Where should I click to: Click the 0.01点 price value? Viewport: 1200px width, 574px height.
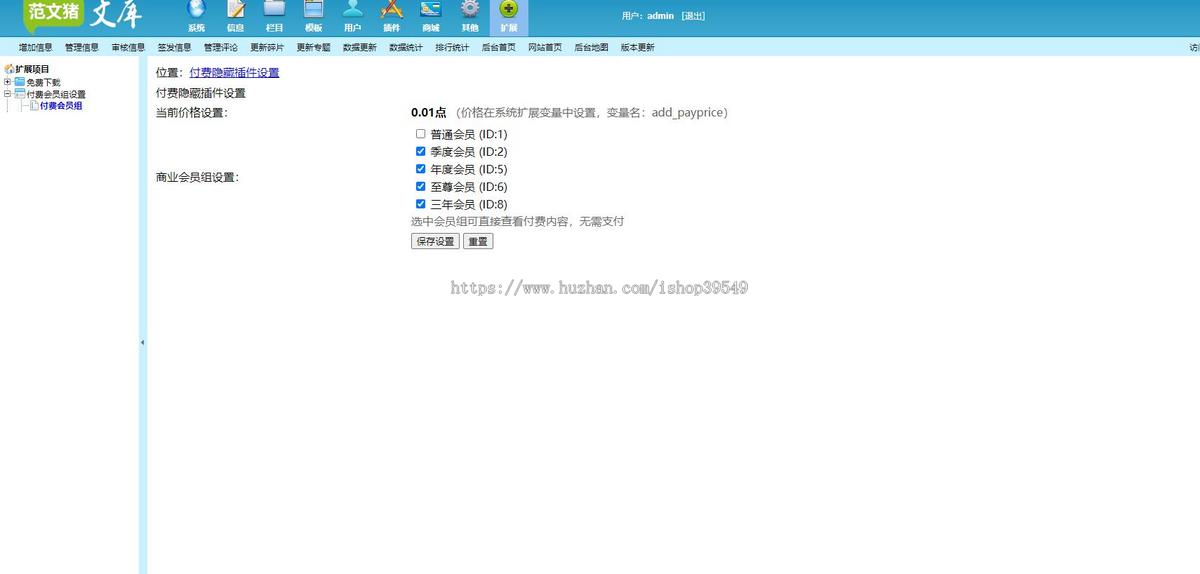point(428,113)
